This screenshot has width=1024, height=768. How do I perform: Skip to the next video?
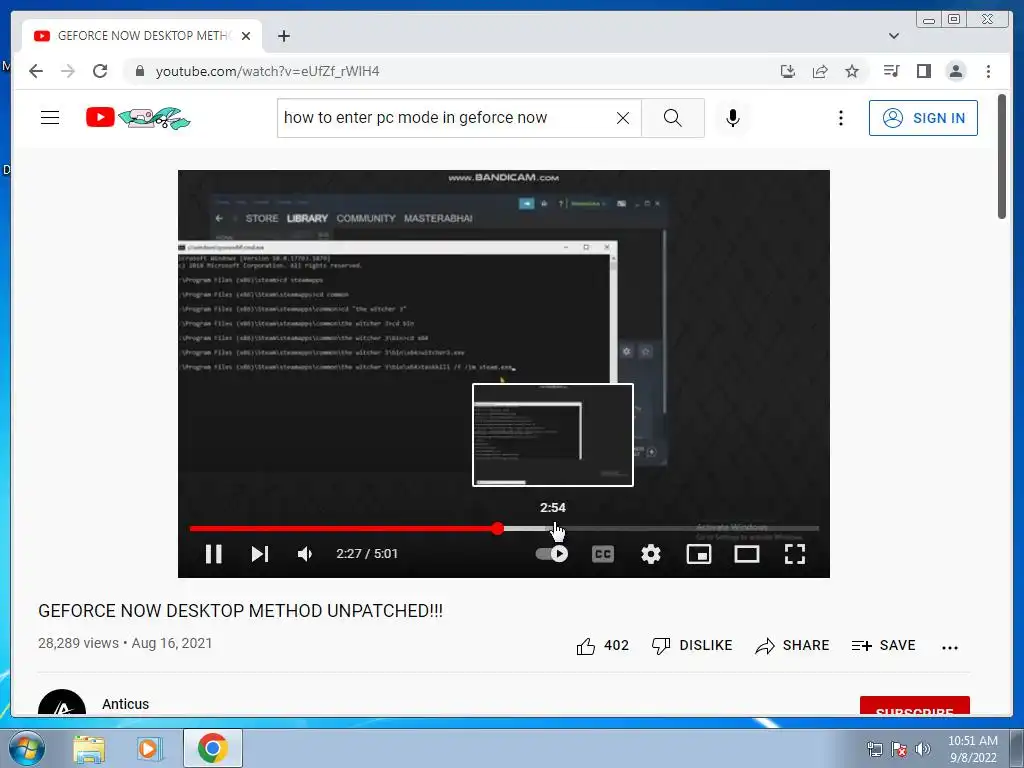coord(260,554)
